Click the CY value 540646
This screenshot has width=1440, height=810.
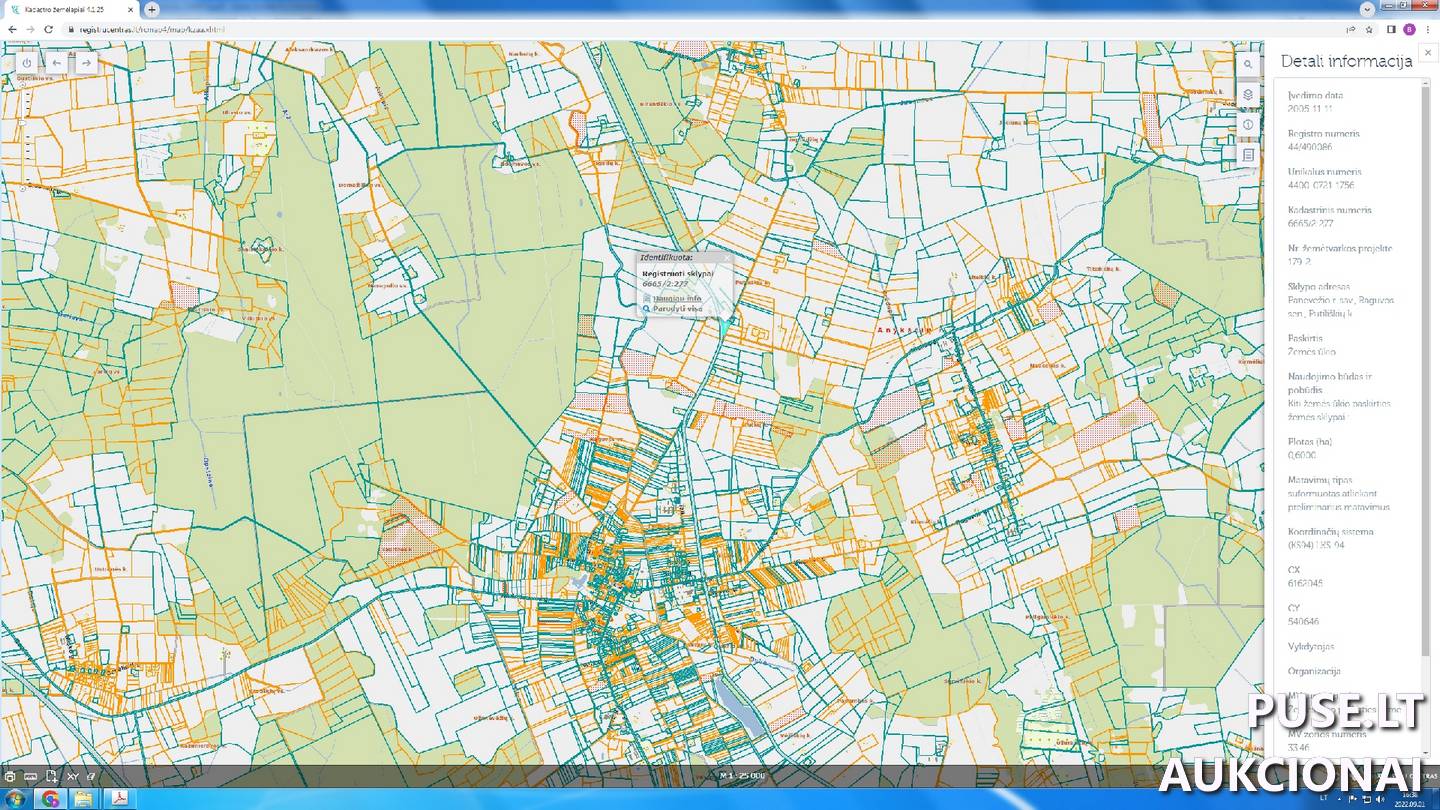click(x=1303, y=621)
